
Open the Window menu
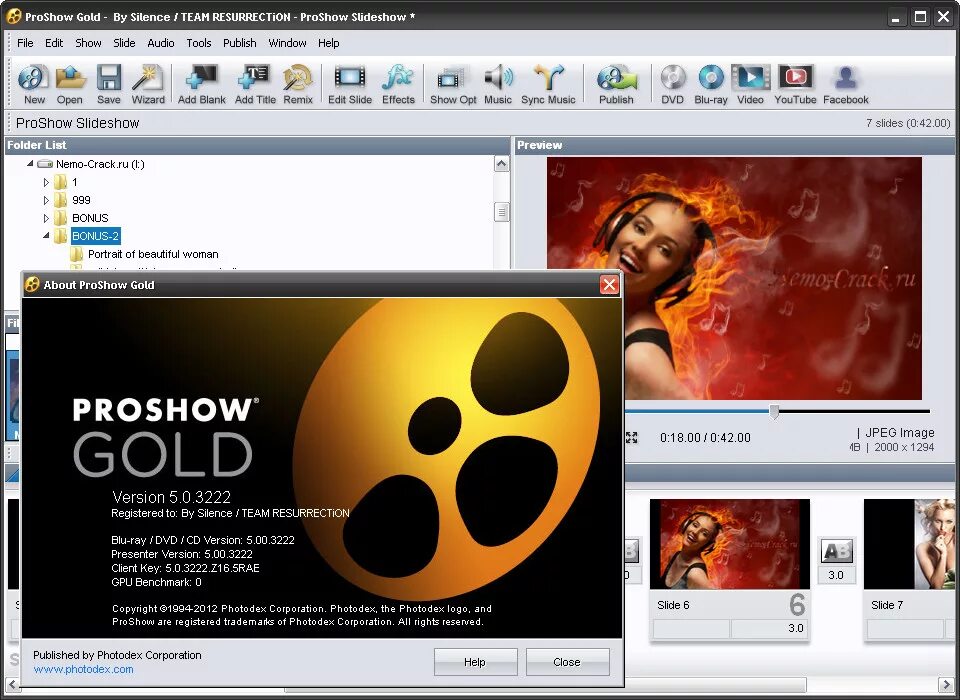click(x=287, y=43)
